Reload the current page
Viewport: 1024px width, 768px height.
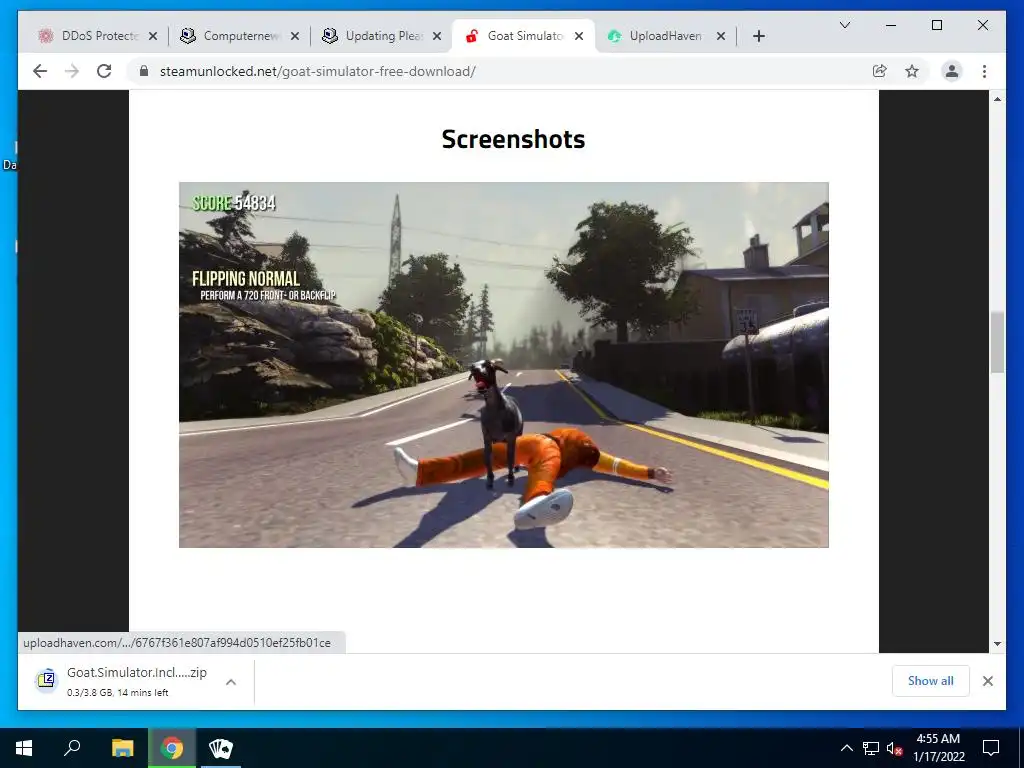pos(104,71)
